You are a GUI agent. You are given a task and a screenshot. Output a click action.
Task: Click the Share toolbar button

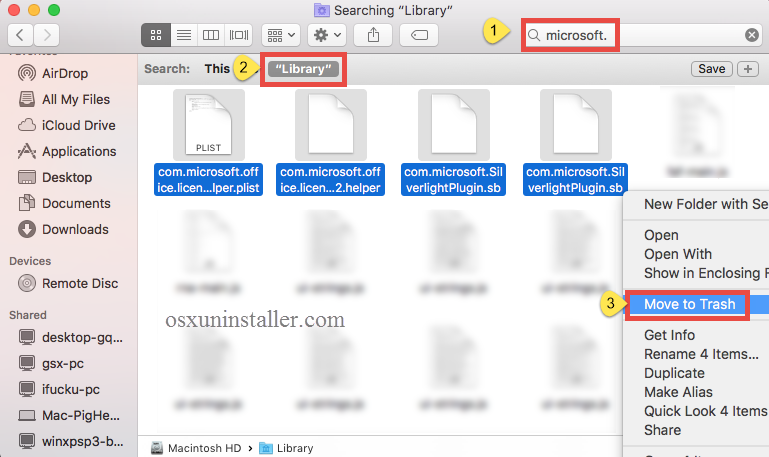pos(373,35)
